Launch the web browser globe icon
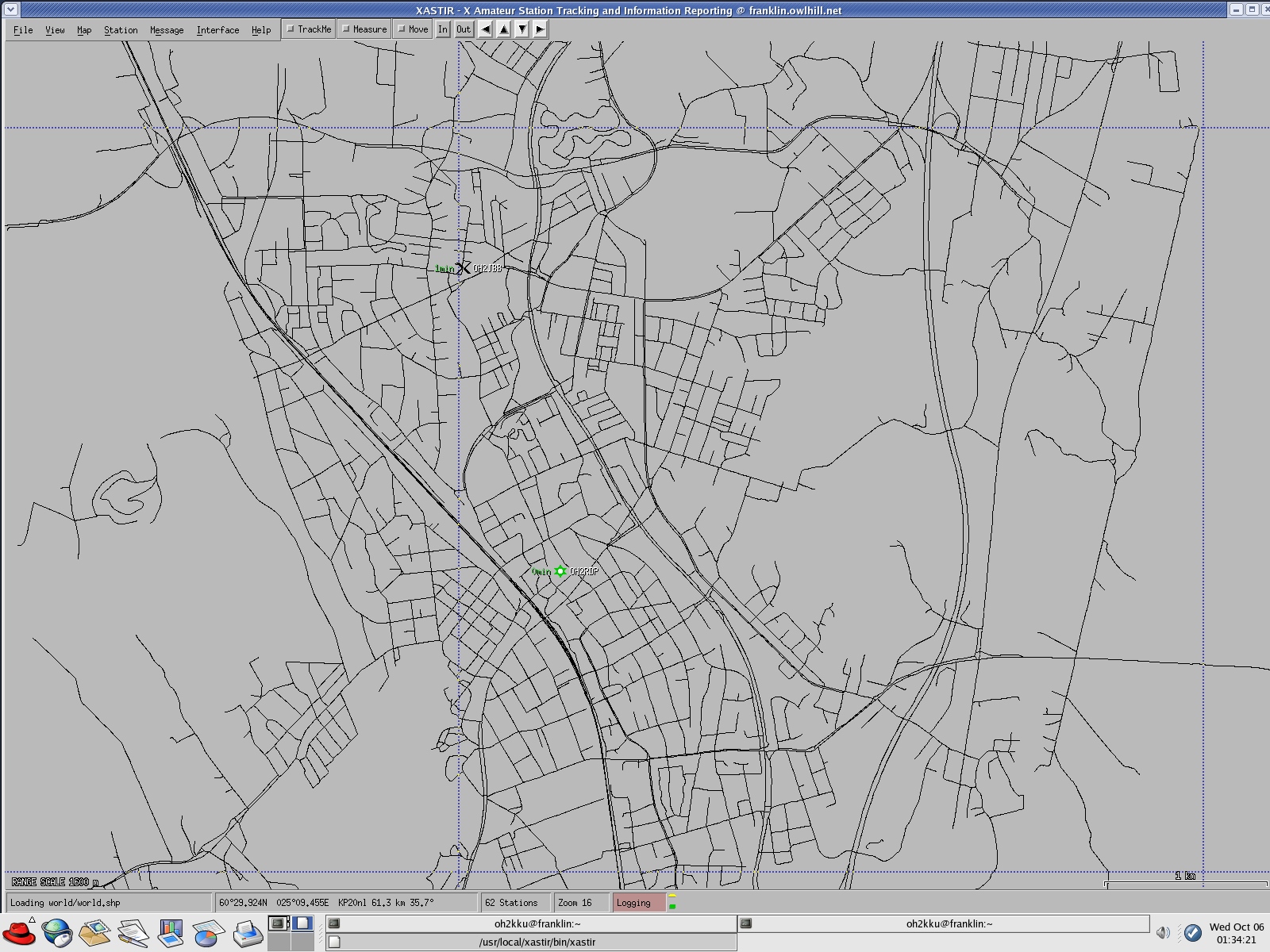 tap(57, 932)
